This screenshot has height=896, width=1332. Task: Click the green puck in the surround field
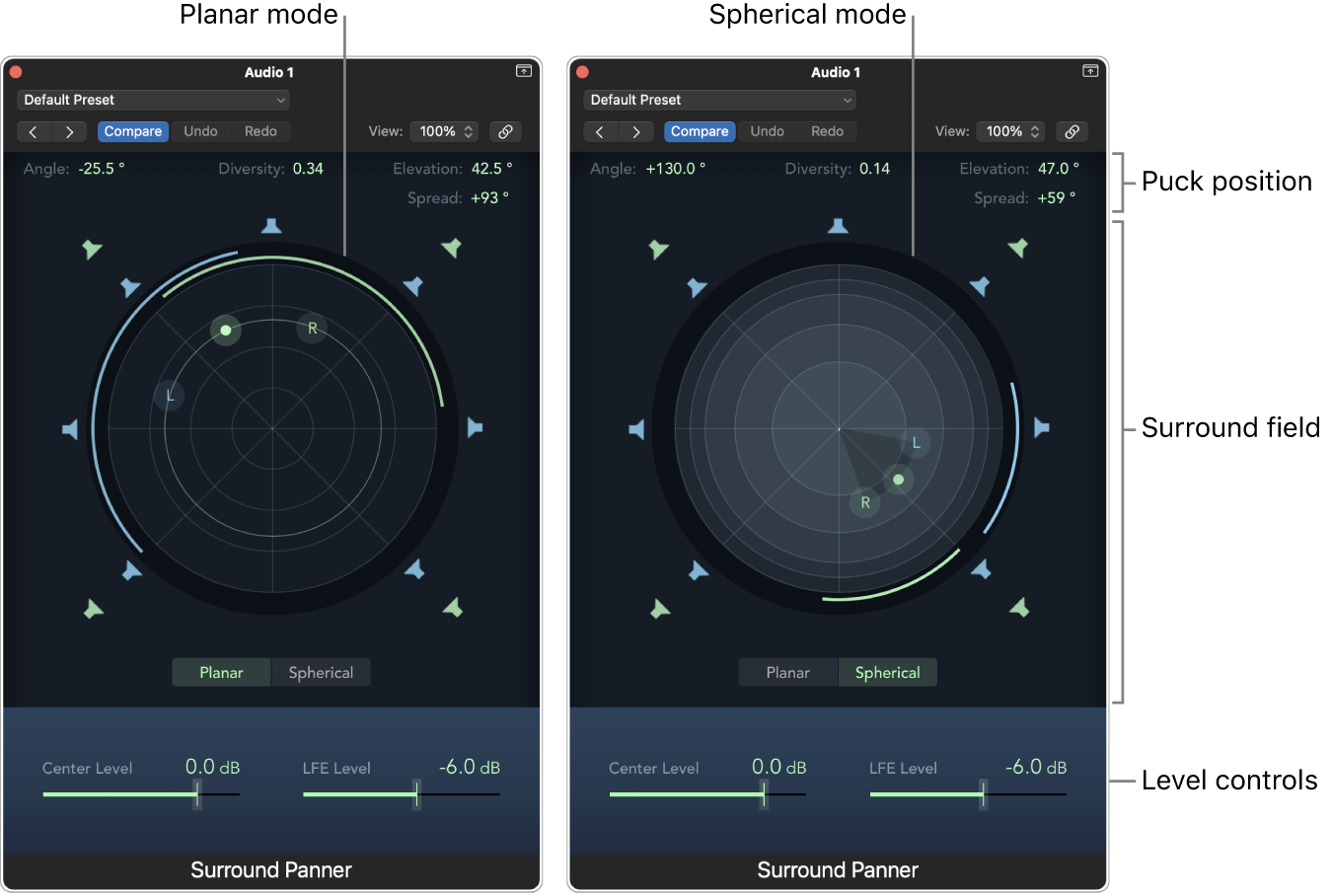pyautogui.click(x=225, y=331)
